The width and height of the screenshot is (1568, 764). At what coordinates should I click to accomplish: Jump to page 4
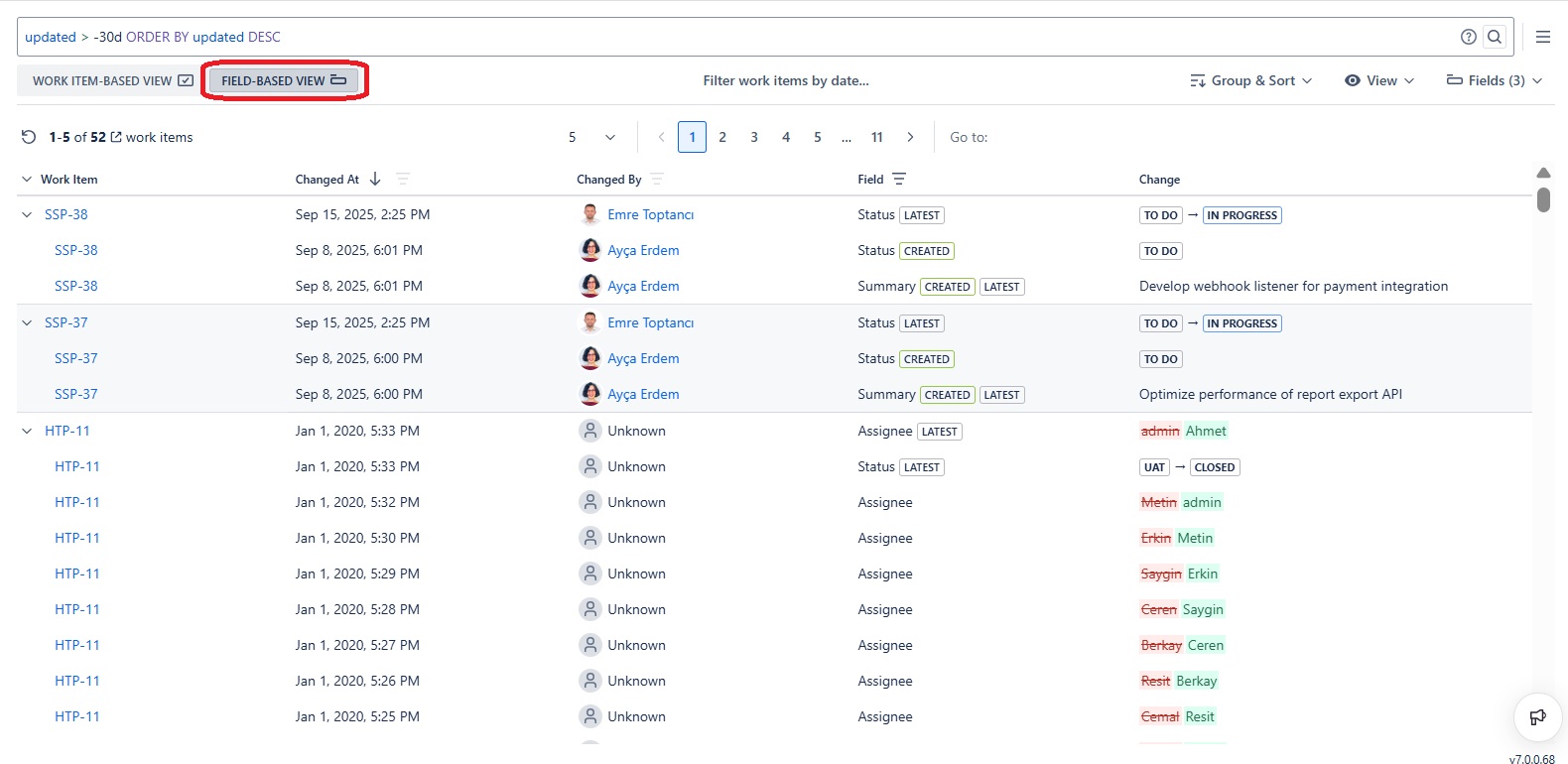tap(786, 137)
